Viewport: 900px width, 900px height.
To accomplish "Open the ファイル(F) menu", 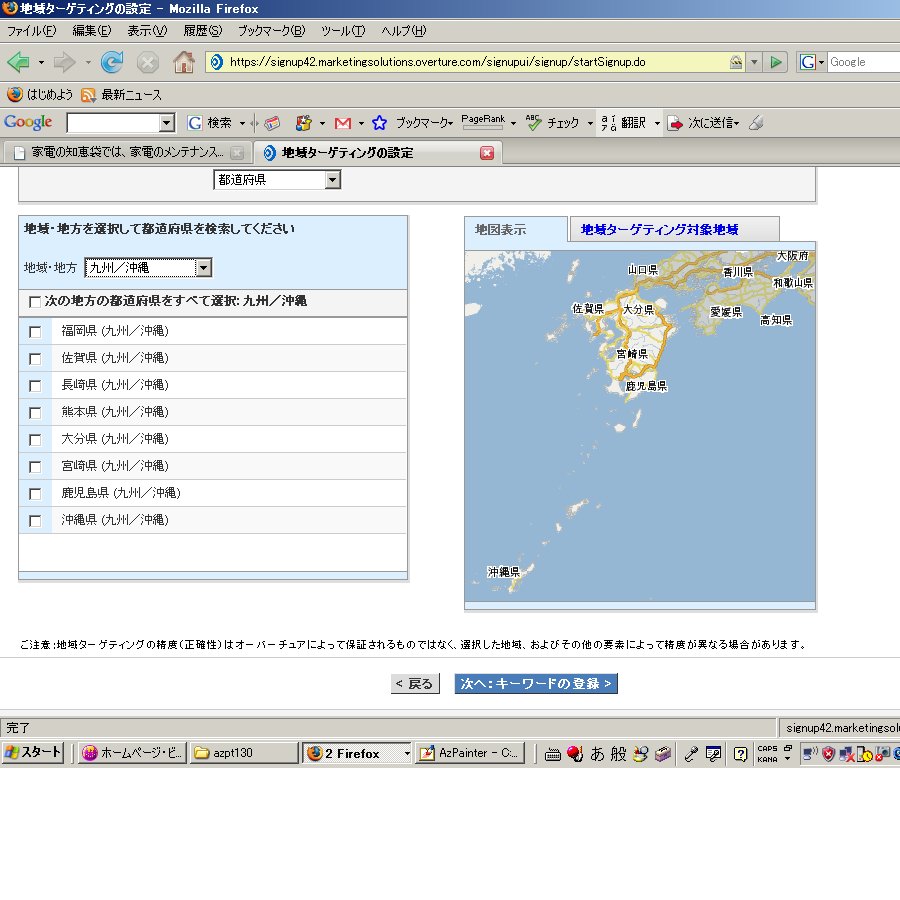I will (x=31, y=31).
